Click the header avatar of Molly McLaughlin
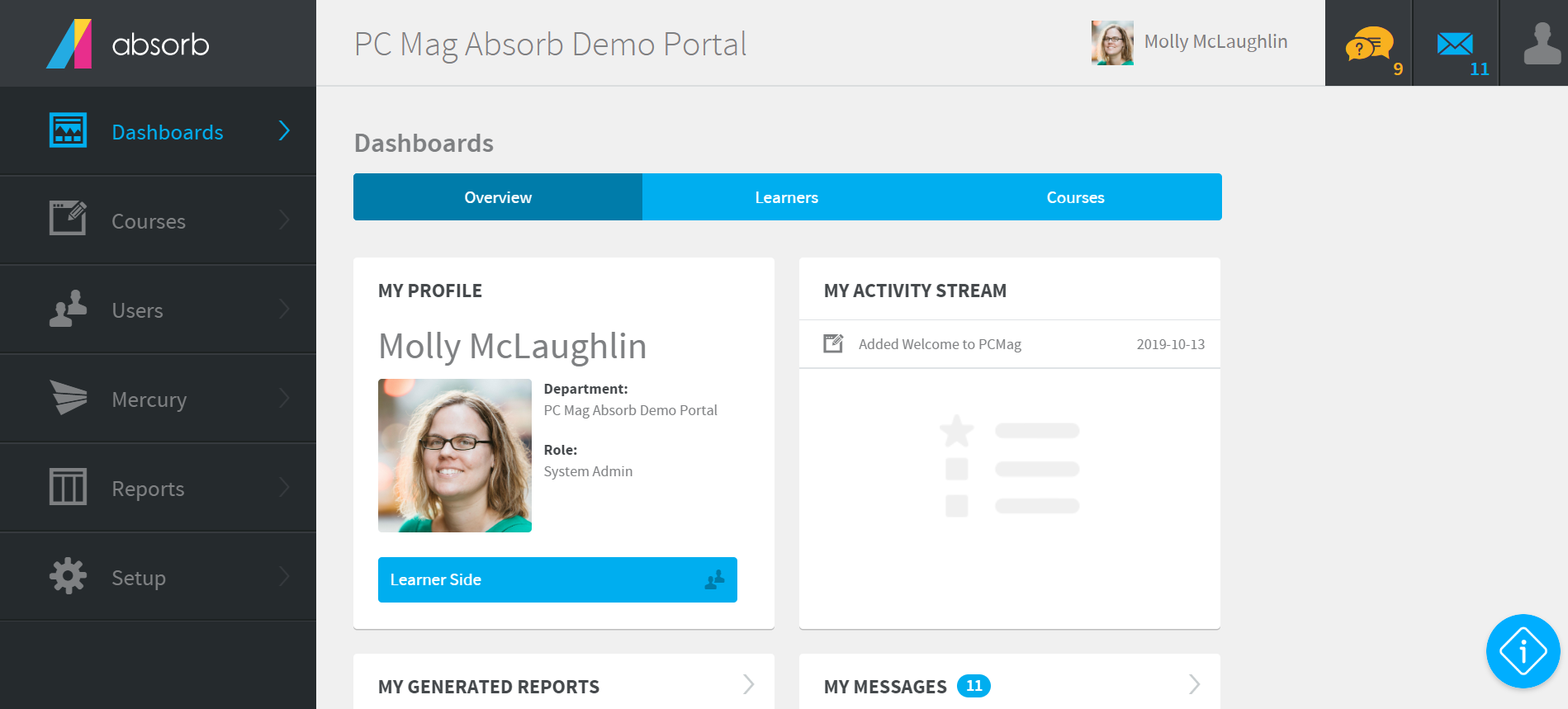The image size is (1568, 709). 1112,43
